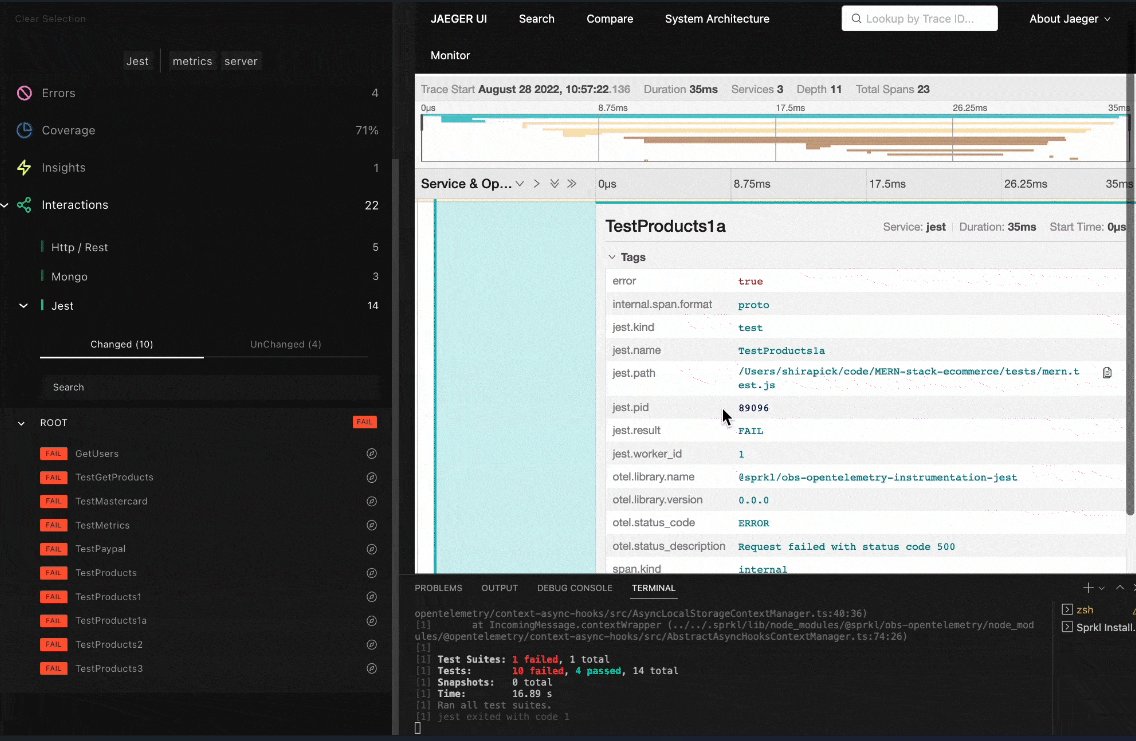Select the server filter tag
This screenshot has height=741, width=1136.
(241, 61)
